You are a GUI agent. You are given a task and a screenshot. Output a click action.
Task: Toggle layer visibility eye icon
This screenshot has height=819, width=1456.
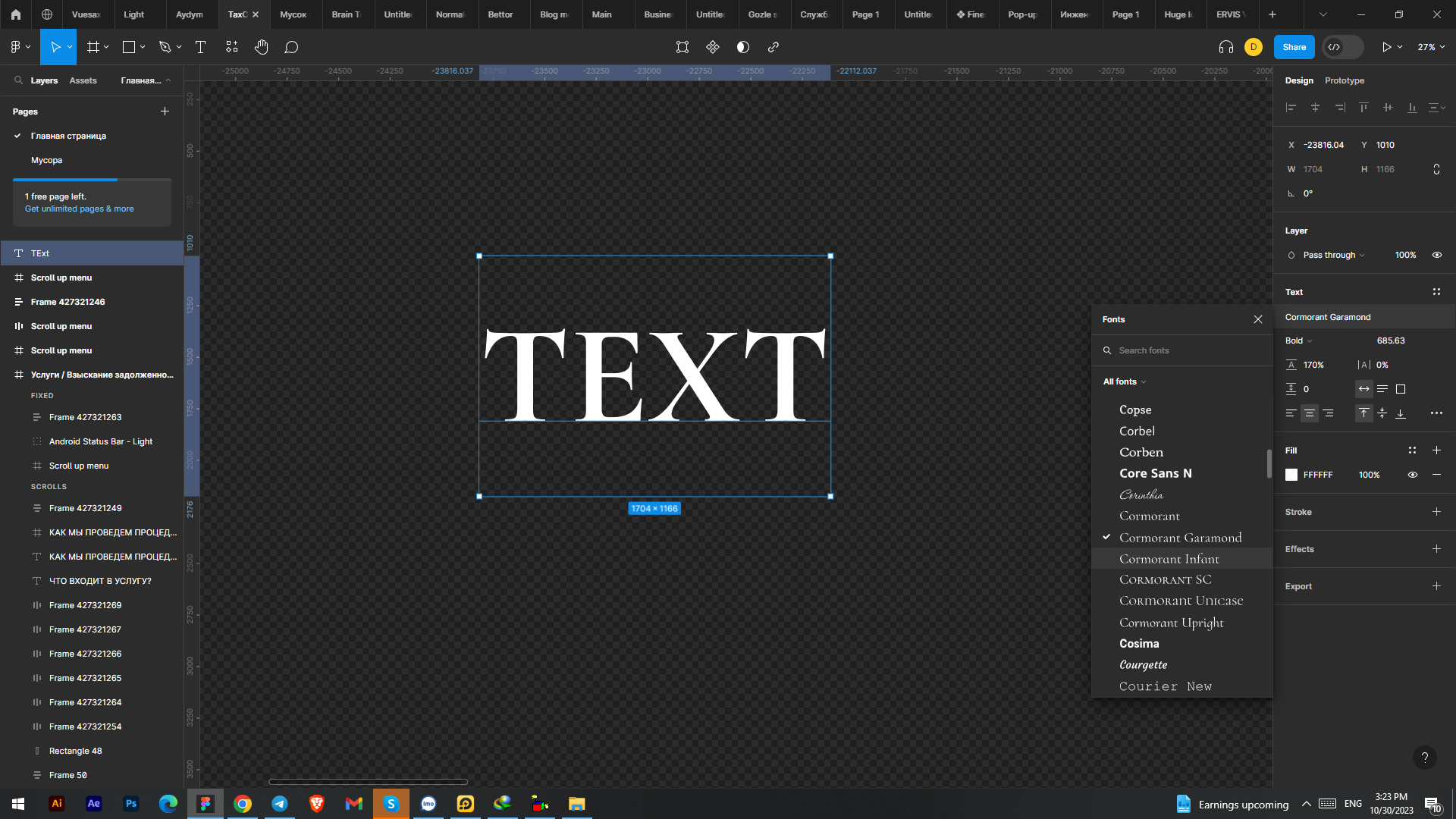(1436, 255)
